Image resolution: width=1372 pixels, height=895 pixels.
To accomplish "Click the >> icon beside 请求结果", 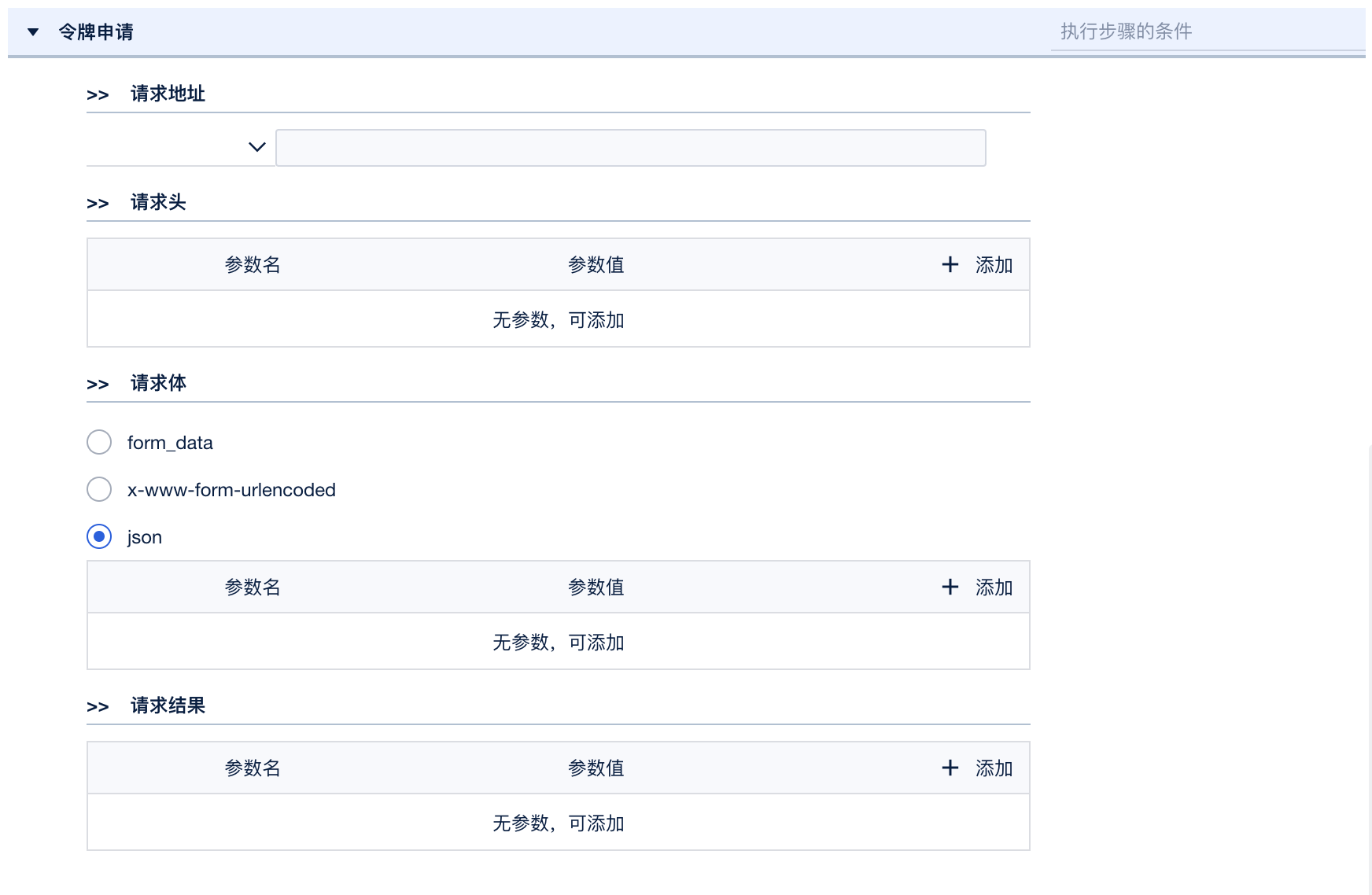I will 98,707.
